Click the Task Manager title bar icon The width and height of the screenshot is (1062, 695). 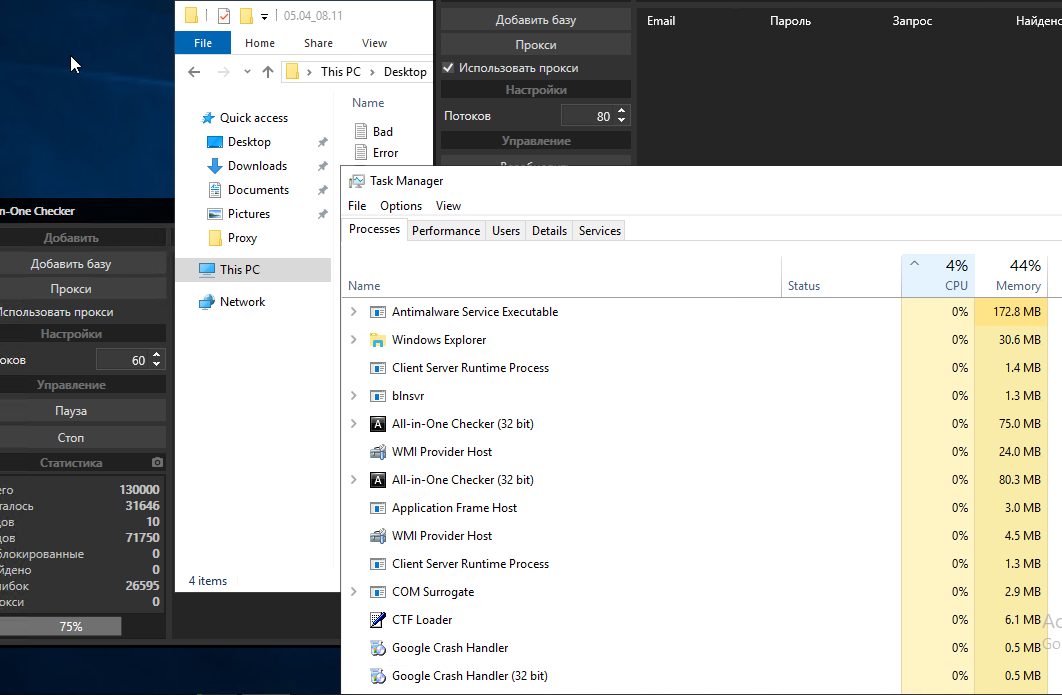(x=356, y=181)
